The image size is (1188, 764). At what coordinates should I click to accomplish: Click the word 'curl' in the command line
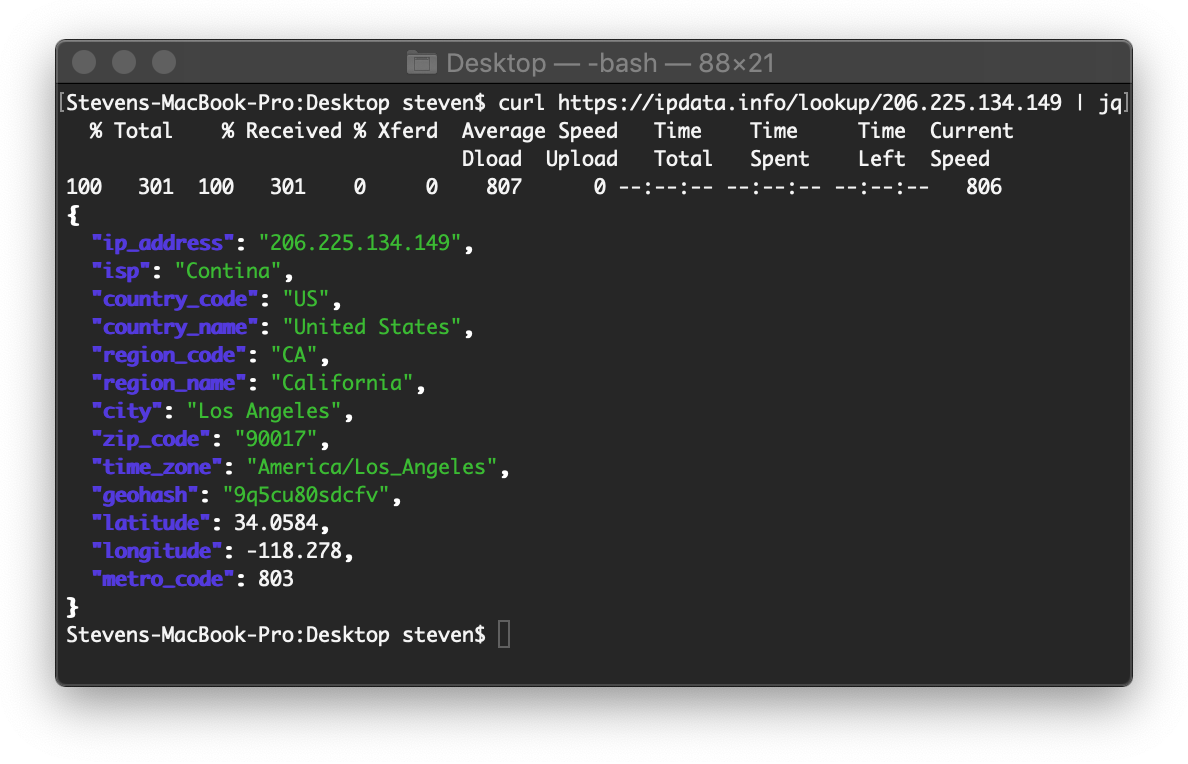521,102
